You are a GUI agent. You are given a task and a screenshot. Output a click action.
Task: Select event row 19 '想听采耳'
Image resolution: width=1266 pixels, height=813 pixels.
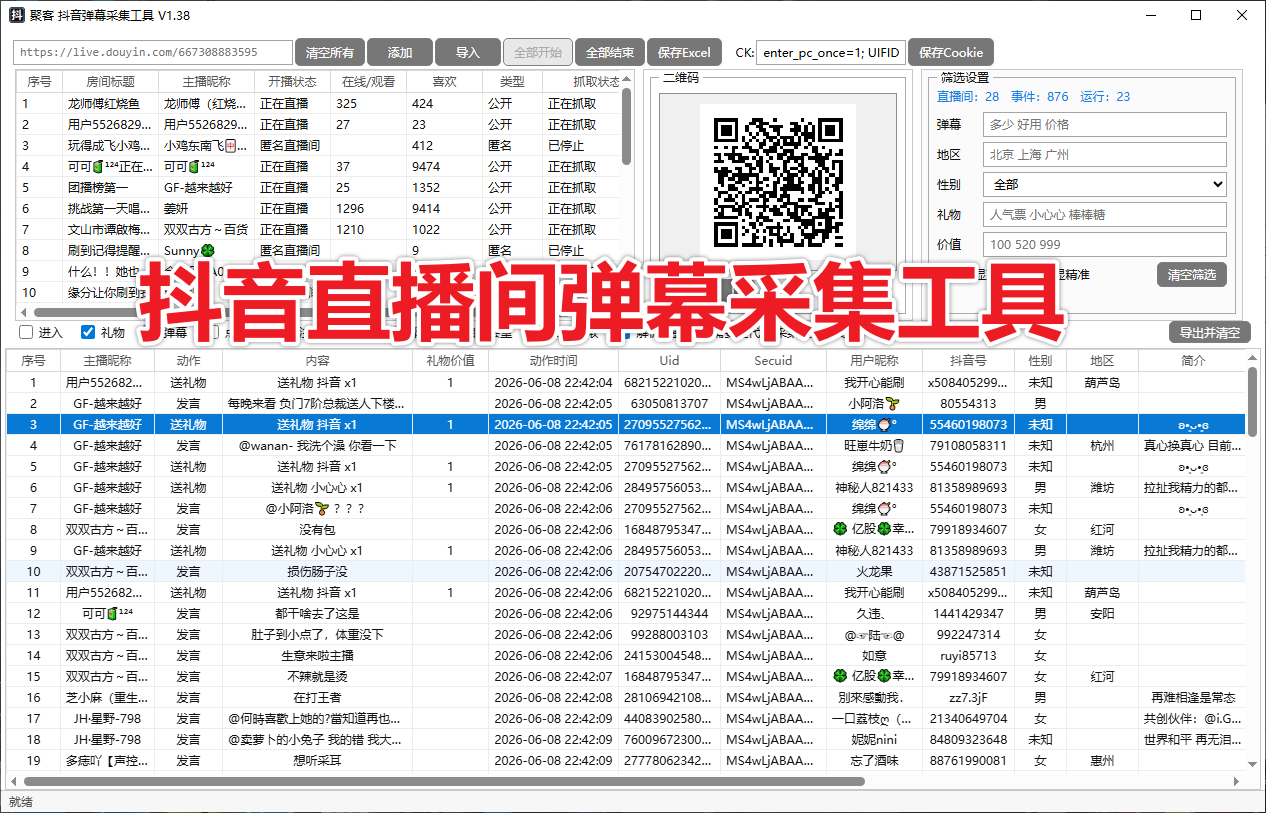pos(627,760)
